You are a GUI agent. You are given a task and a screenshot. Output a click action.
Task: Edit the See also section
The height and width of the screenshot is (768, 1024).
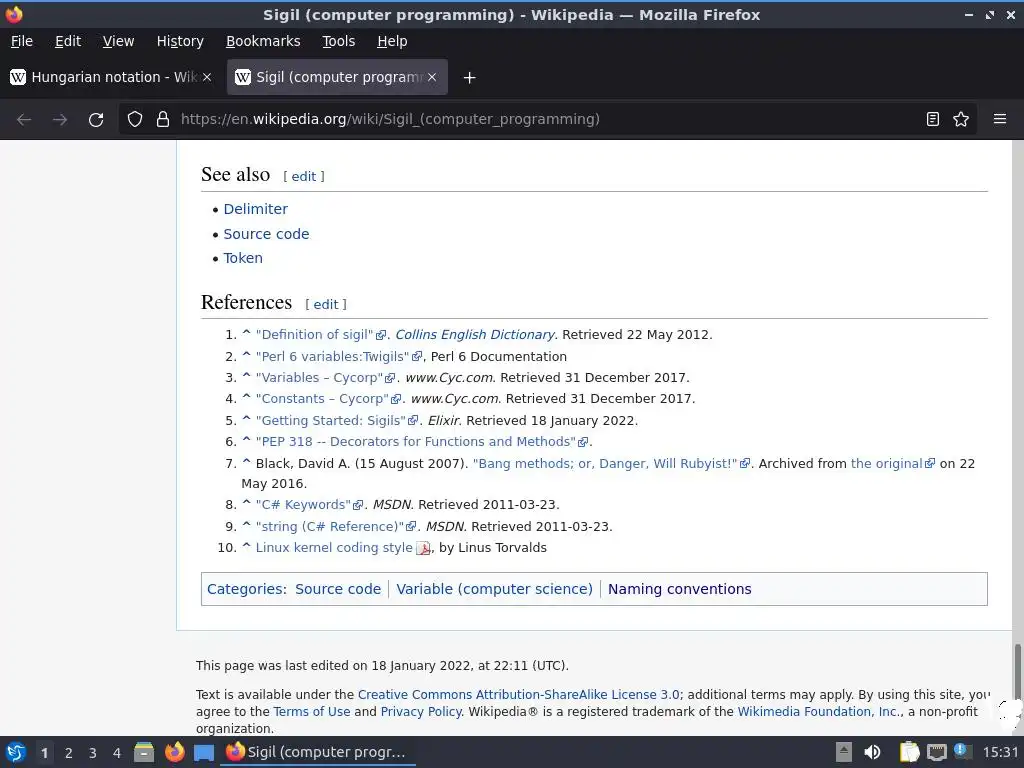(x=304, y=177)
